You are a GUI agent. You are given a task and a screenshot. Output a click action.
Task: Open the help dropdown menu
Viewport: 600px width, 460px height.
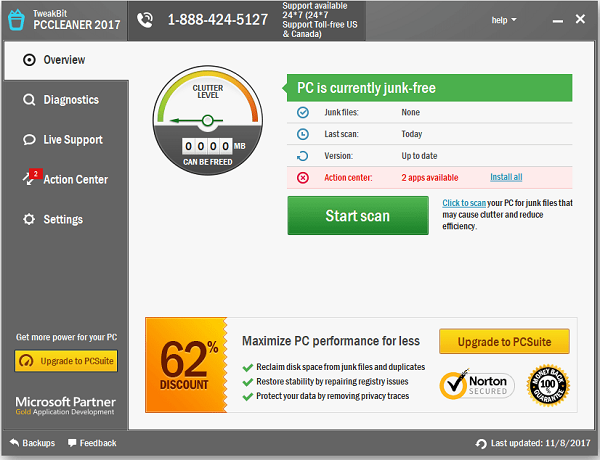[x=504, y=20]
